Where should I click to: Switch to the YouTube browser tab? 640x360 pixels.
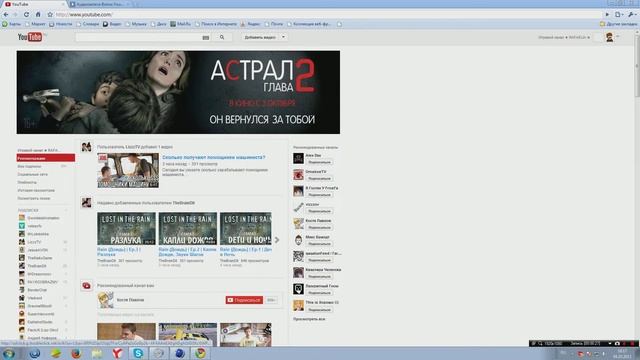[x=34, y=4]
